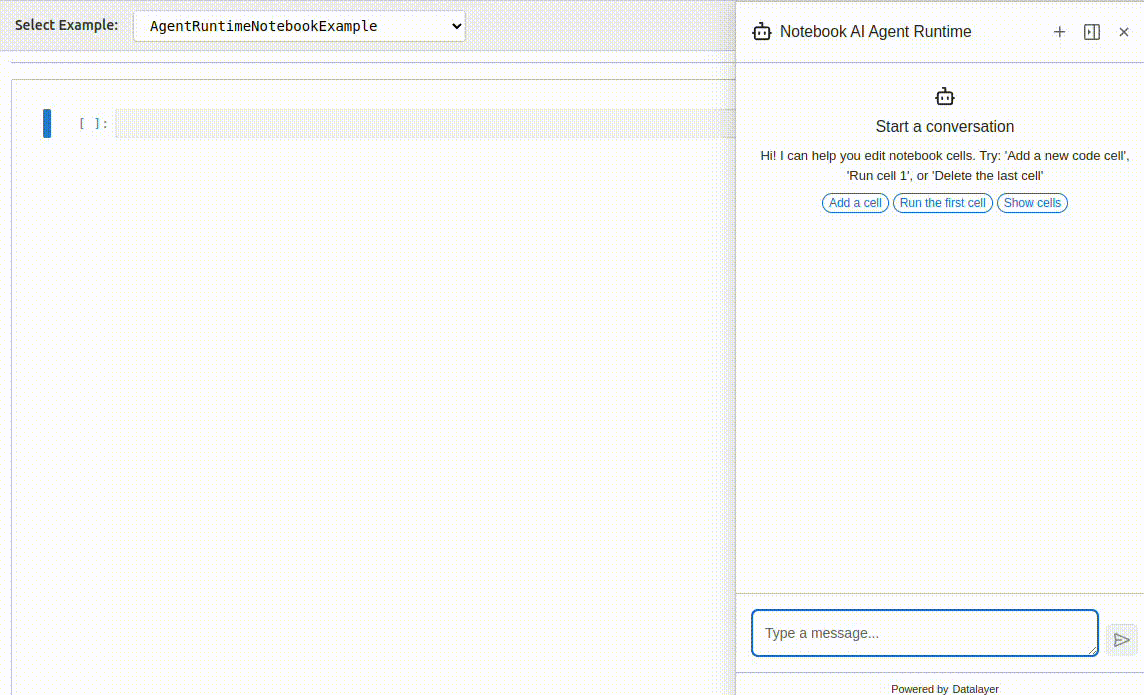
Task: Pick the 'Show cells' suggestion chip
Action: click(x=1032, y=203)
